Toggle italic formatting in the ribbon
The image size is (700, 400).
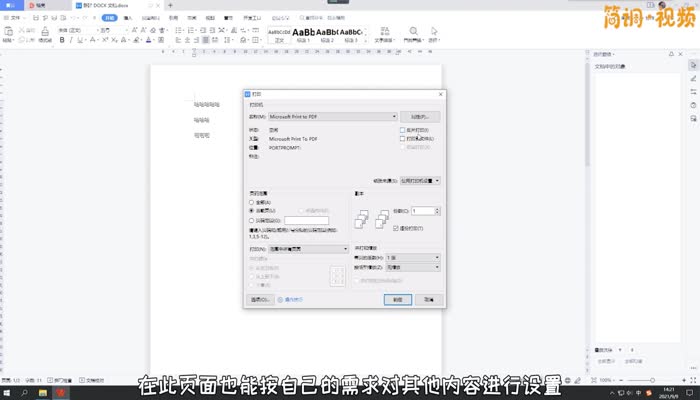[x=71, y=40]
